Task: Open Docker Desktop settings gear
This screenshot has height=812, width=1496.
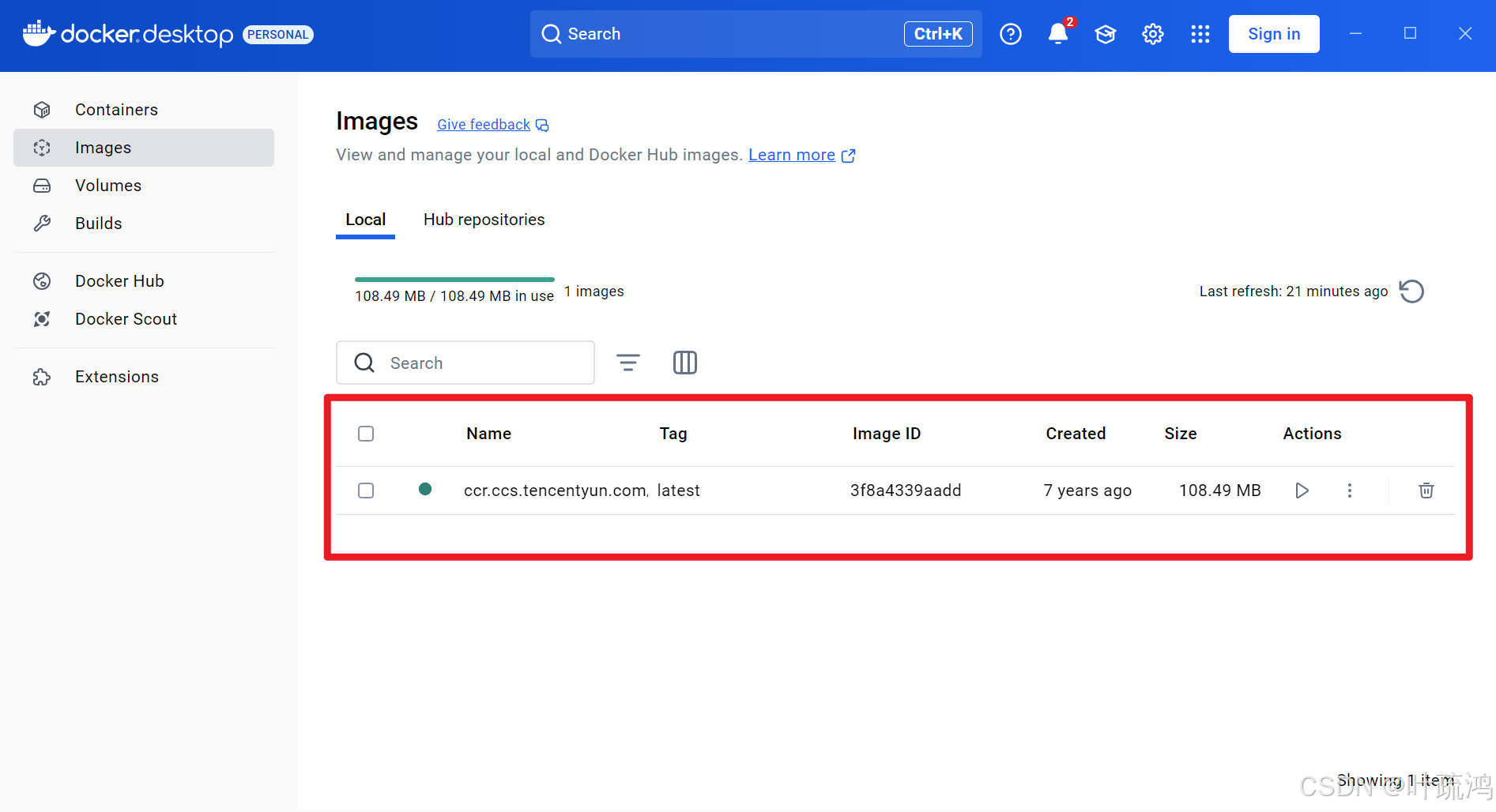Action: coord(1152,34)
